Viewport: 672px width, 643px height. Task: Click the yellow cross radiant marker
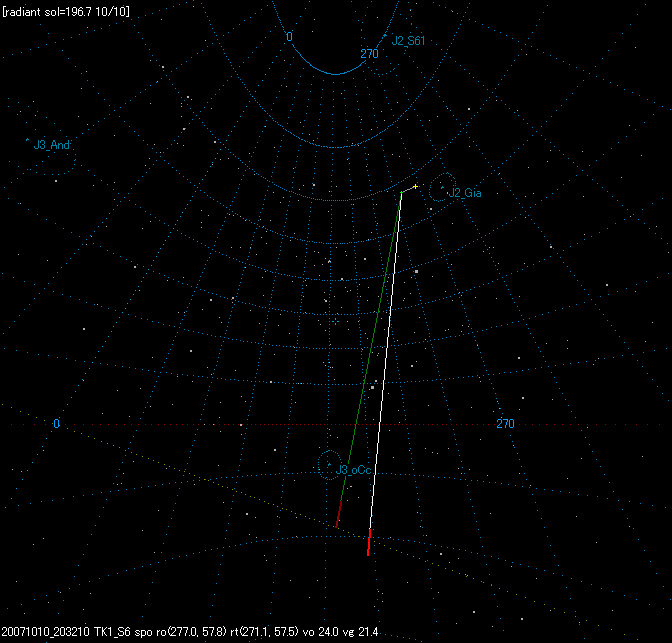point(415,186)
